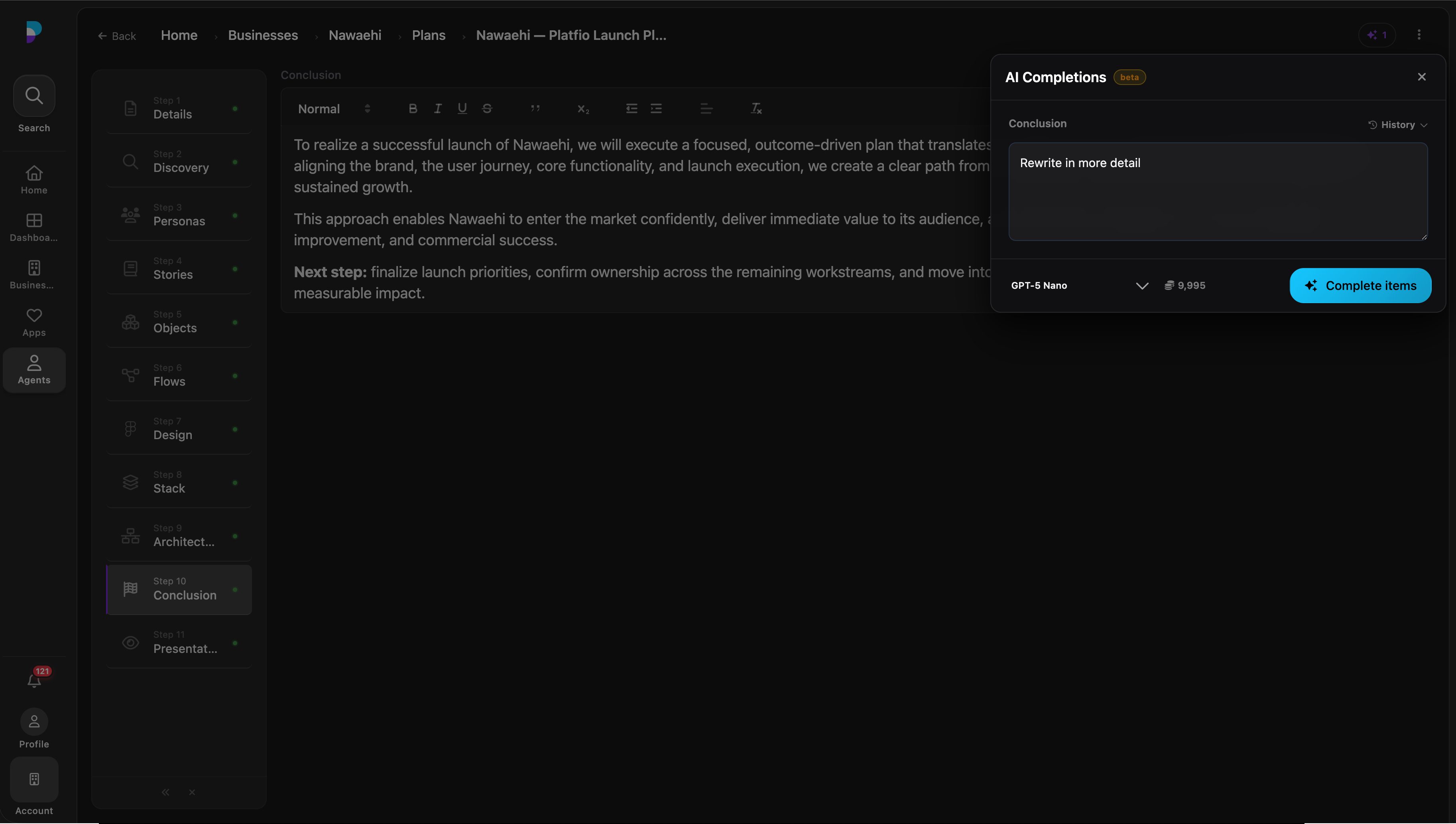
Task: Click the Complete items button
Action: coord(1360,286)
